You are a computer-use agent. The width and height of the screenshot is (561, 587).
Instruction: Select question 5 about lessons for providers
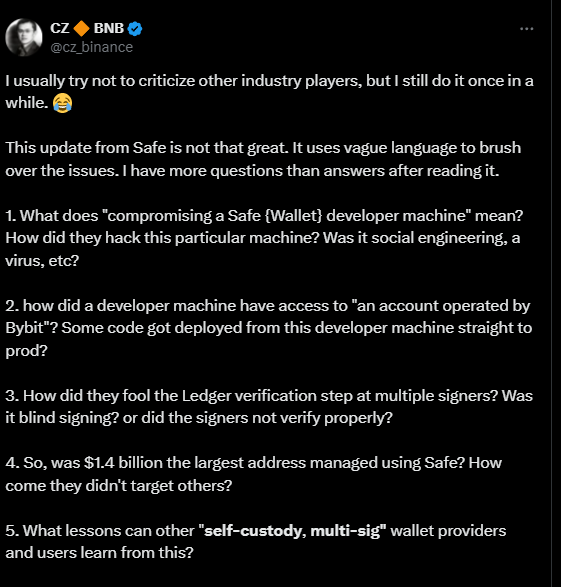pyautogui.click(x=256, y=541)
